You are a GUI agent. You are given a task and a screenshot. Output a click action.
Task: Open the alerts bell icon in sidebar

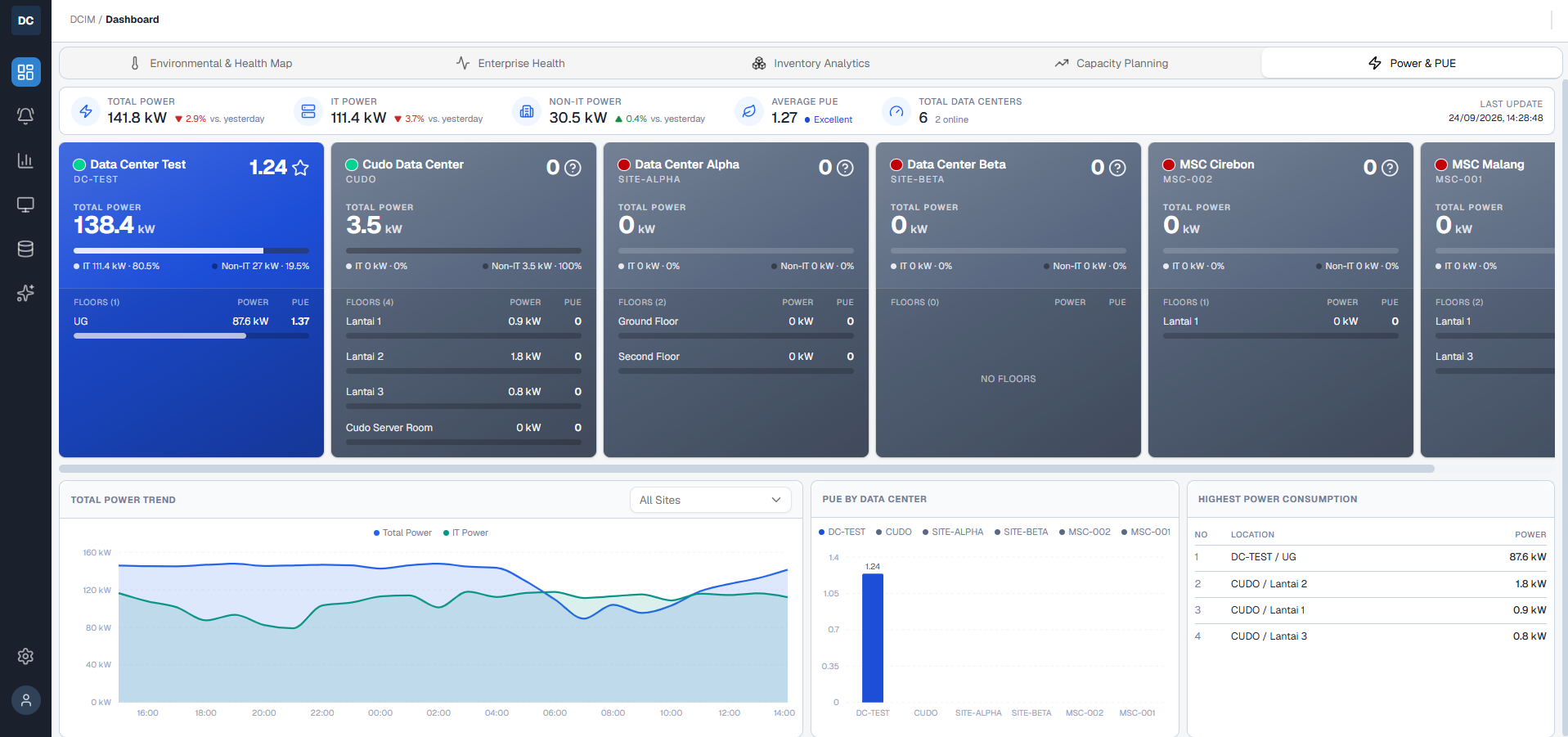[x=25, y=116]
